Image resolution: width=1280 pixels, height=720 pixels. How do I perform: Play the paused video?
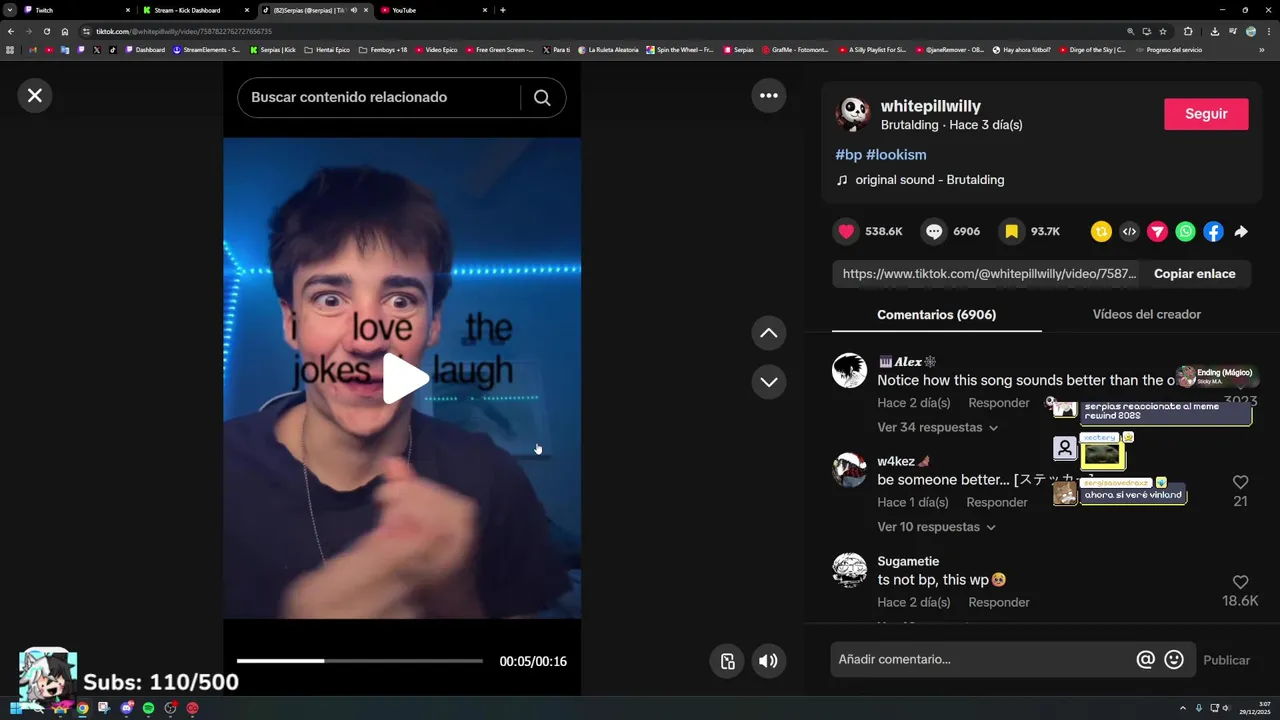[405, 378]
